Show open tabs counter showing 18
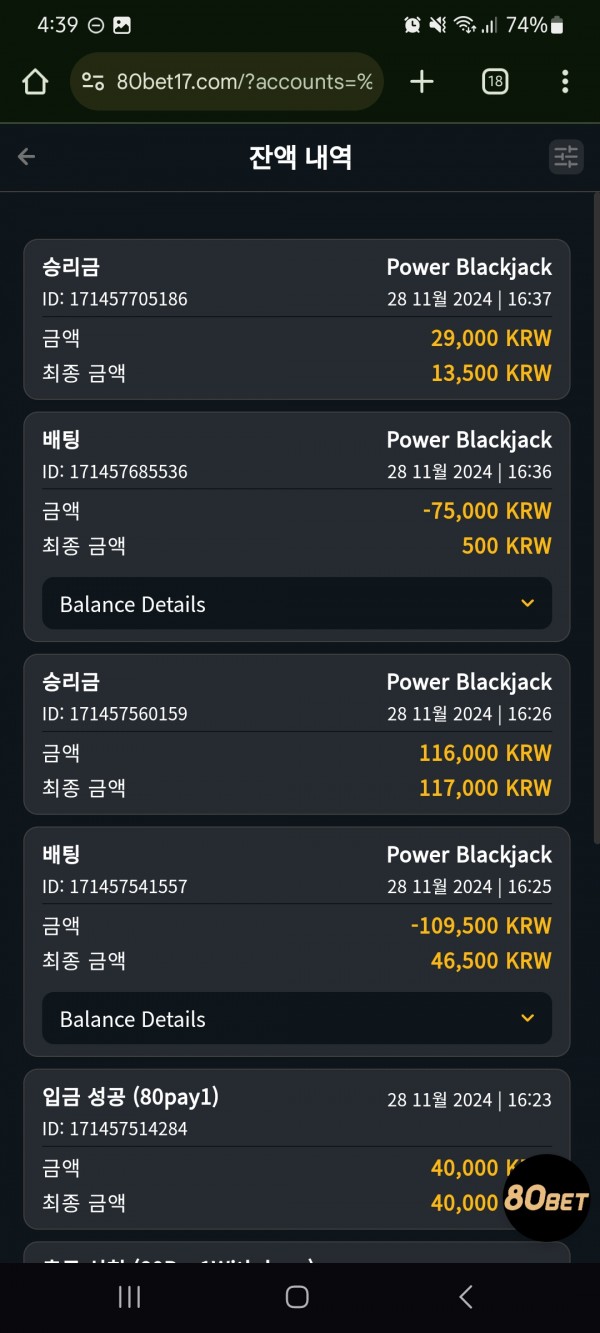Viewport: 600px width, 1333px height. (x=495, y=82)
